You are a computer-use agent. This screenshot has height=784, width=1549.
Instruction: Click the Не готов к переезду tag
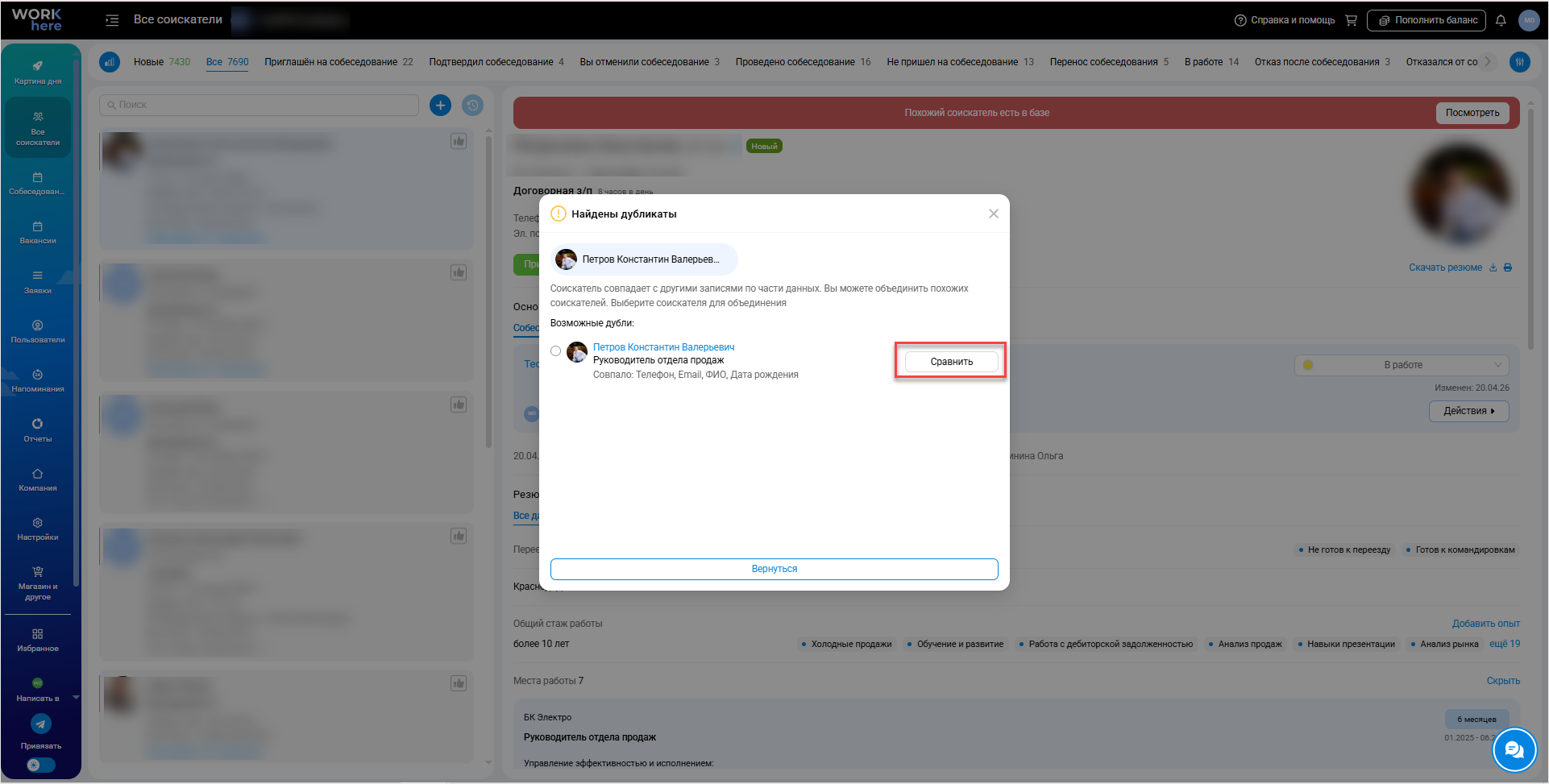(1344, 550)
